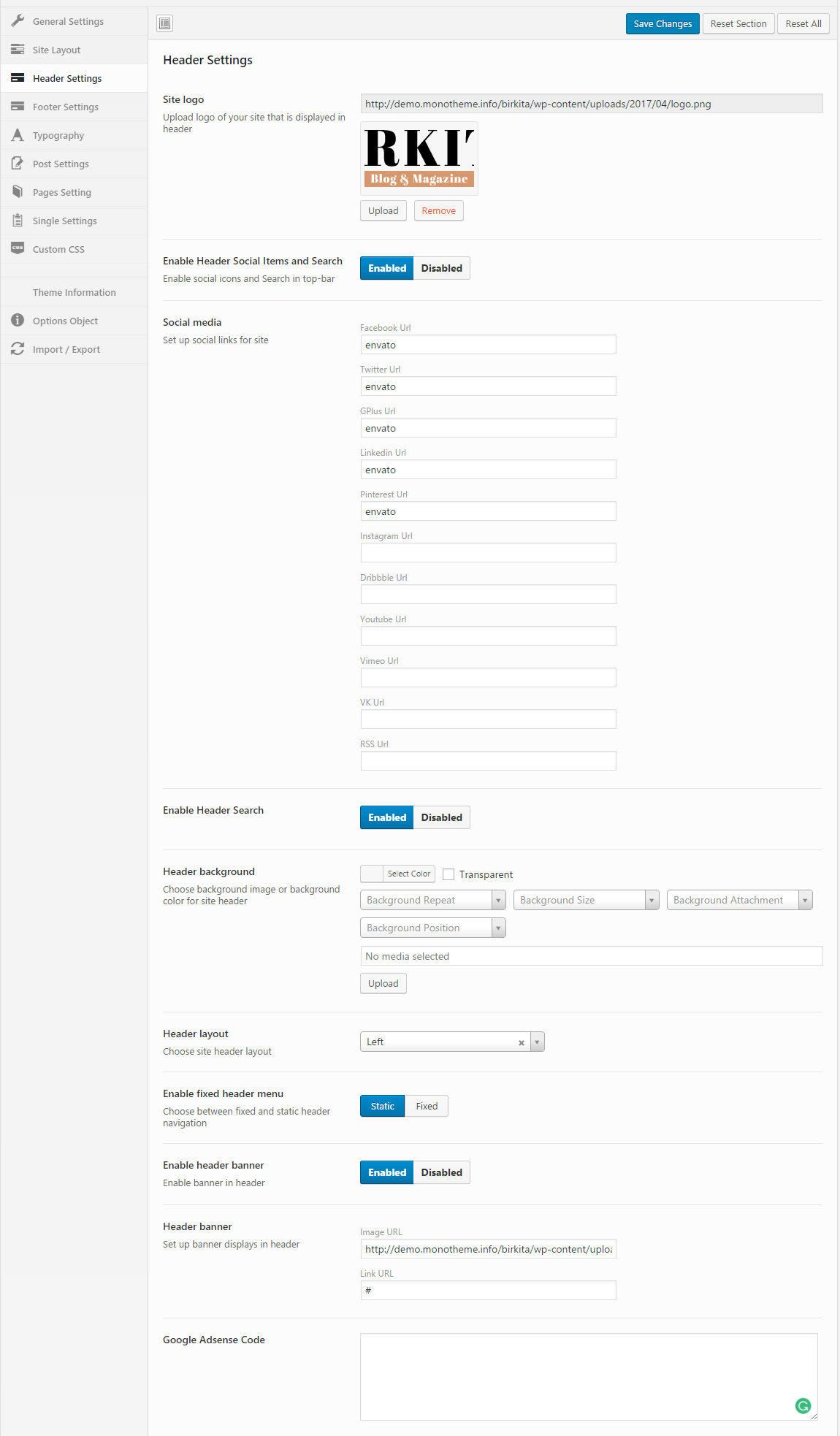Check the Transparent background checkbox

(449, 874)
